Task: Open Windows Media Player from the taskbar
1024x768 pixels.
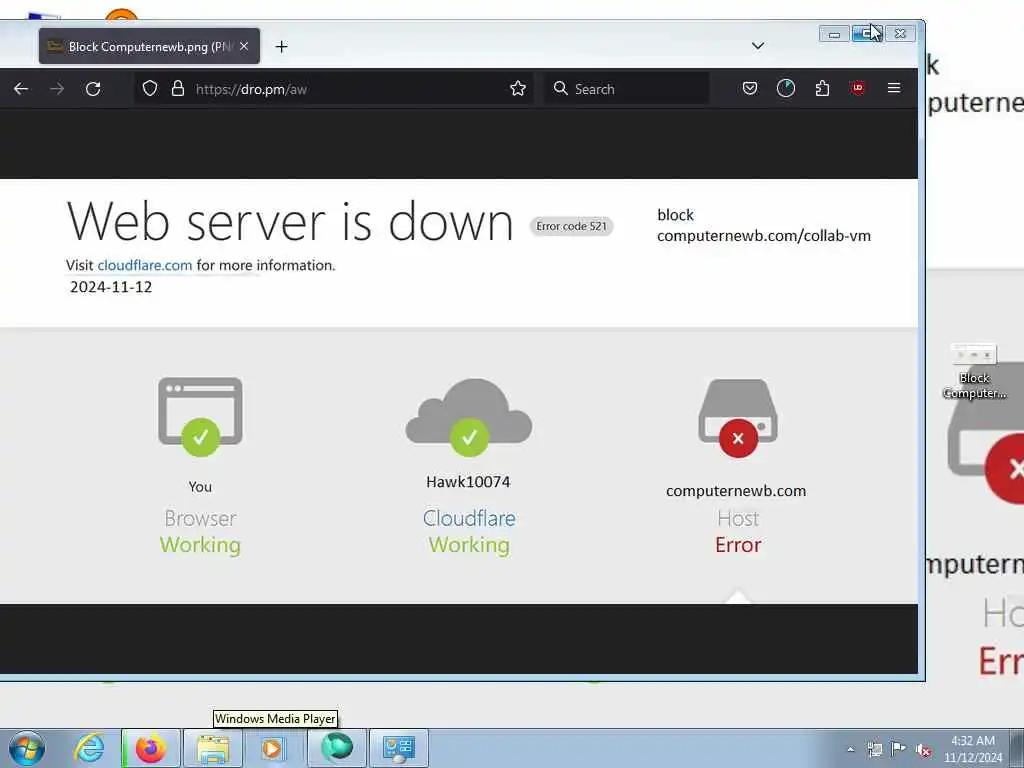Action: click(273, 748)
